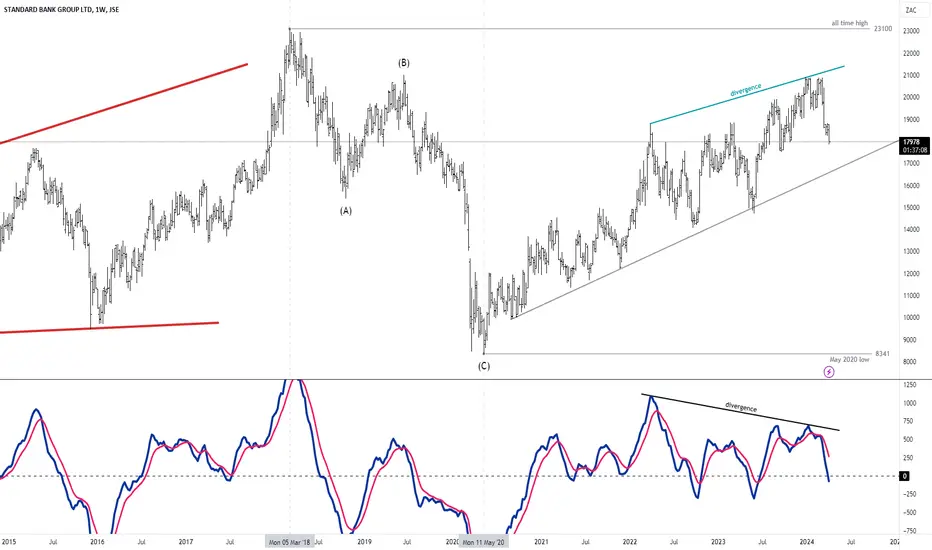Click the 'Mon 11 May '20' date marker
Image resolution: width=932 pixels, height=550 pixels.
(x=484, y=542)
